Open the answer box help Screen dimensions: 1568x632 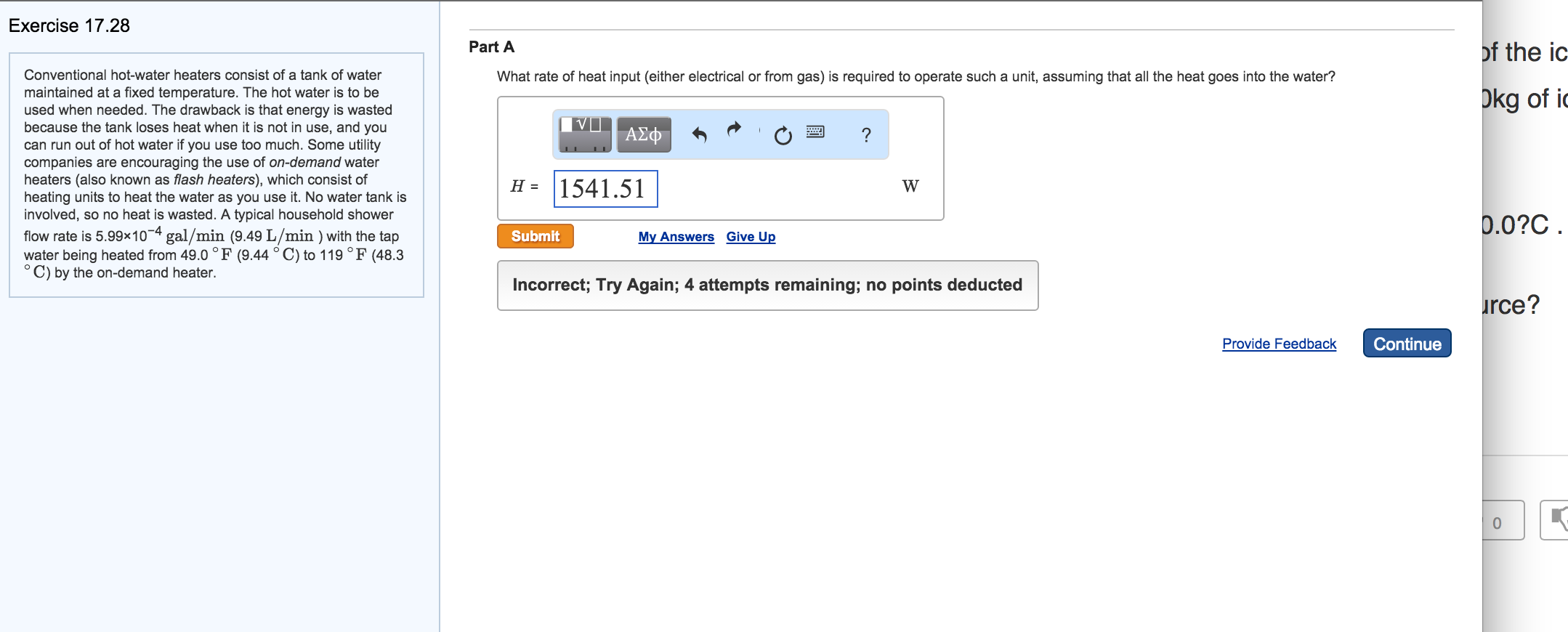(x=865, y=135)
